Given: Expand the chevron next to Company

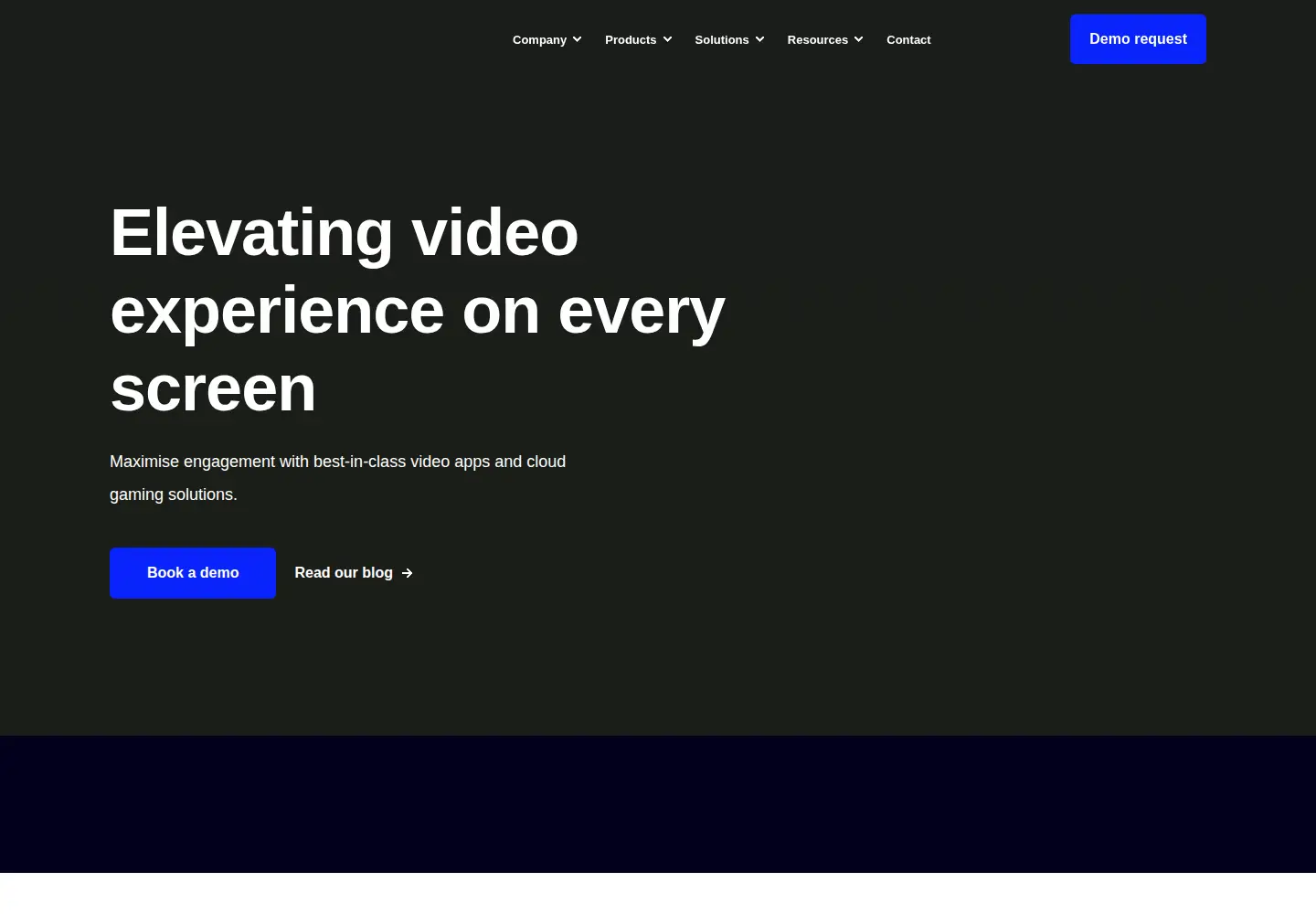Looking at the screenshot, I should (x=577, y=39).
